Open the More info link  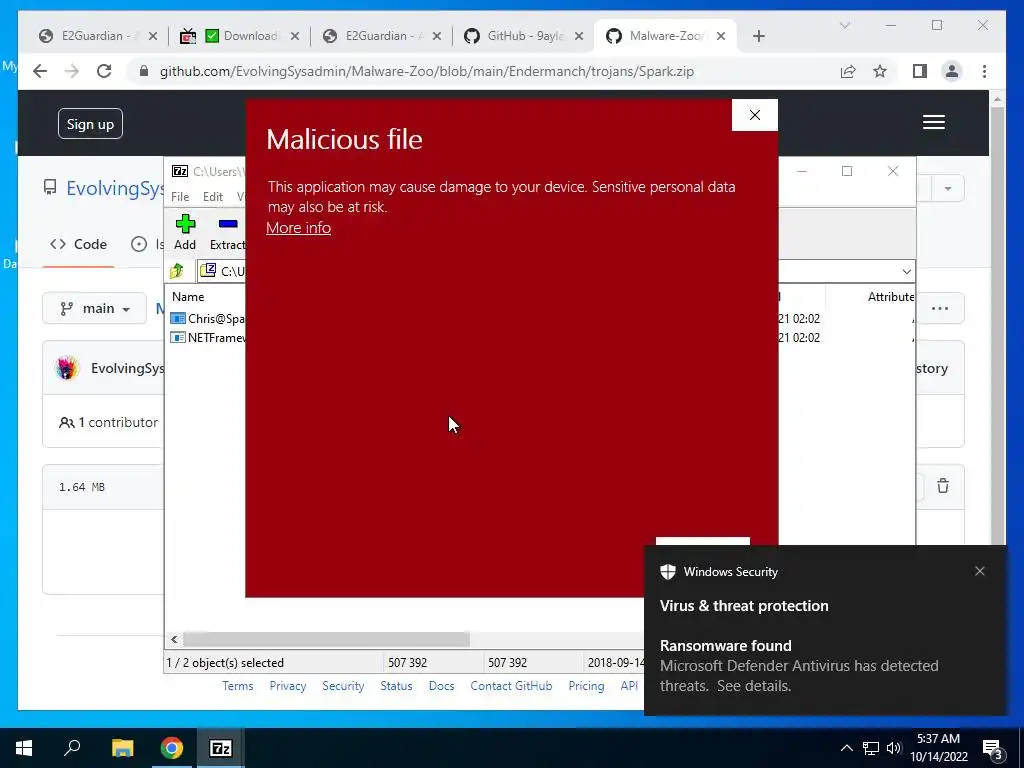point(298,227)
